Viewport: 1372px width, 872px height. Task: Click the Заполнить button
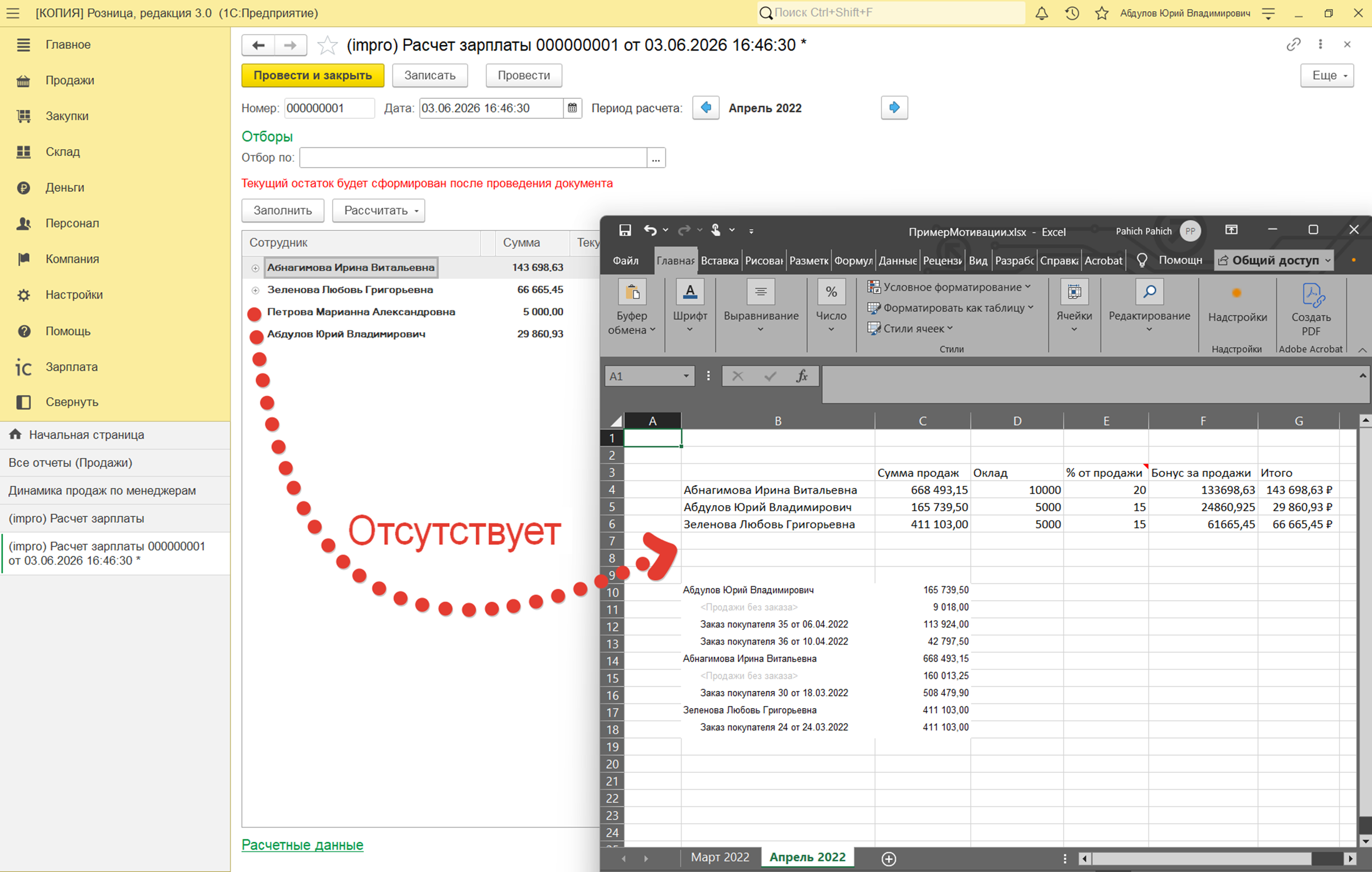[283, 210]
